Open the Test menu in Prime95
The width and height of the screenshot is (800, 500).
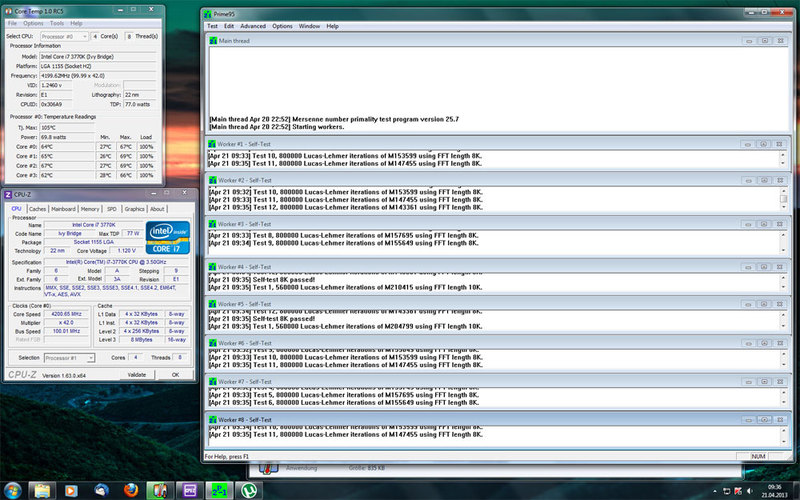(x=212, y=26)
